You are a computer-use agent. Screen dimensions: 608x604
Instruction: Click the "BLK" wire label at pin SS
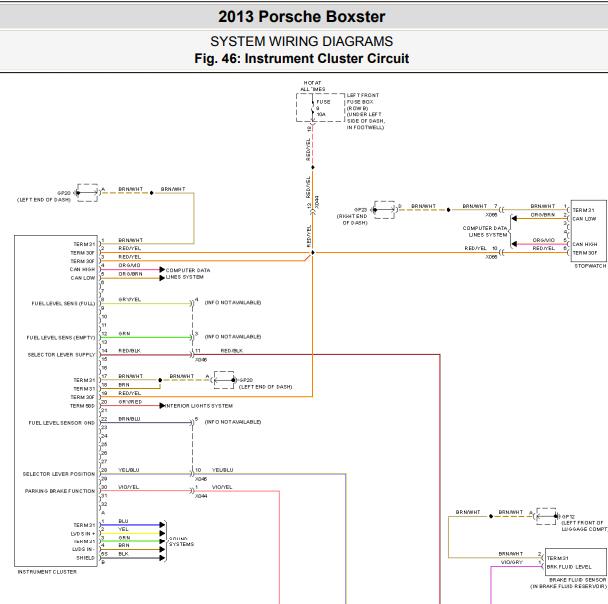[x=123, y=554]
